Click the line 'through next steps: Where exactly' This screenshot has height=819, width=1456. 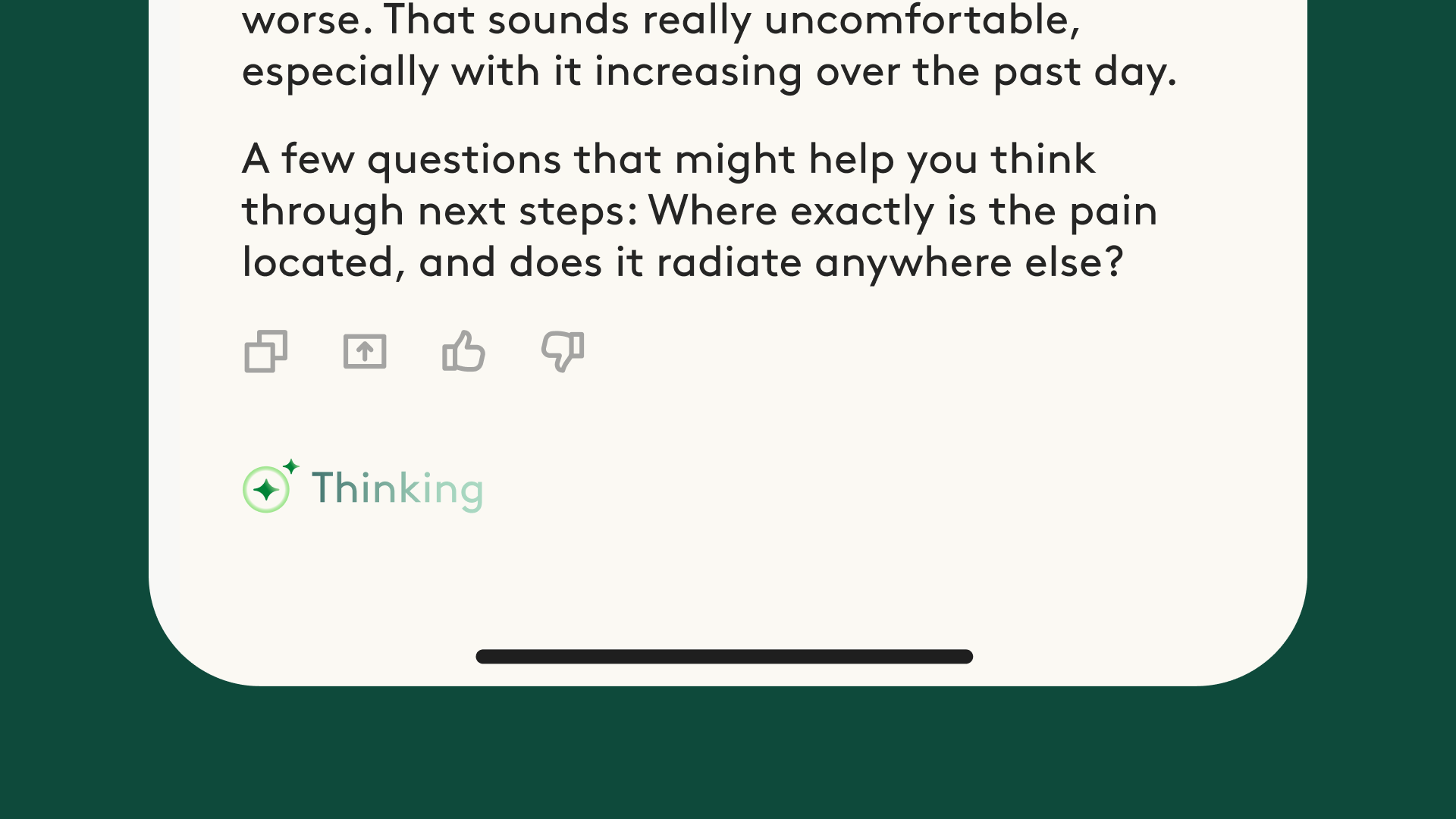click(698, 212)
